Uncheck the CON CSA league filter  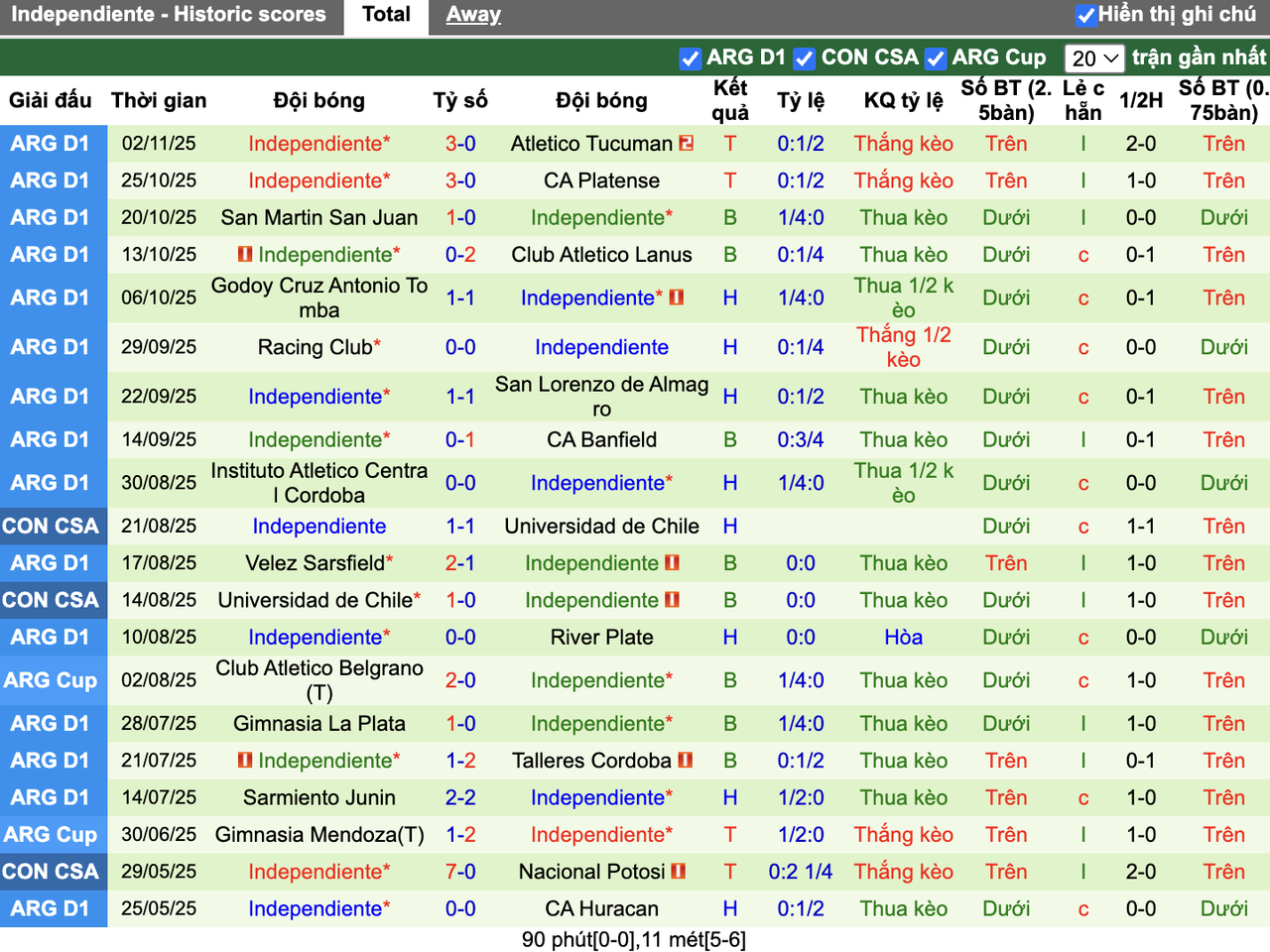pyautogui.click(x=805, y=59)
